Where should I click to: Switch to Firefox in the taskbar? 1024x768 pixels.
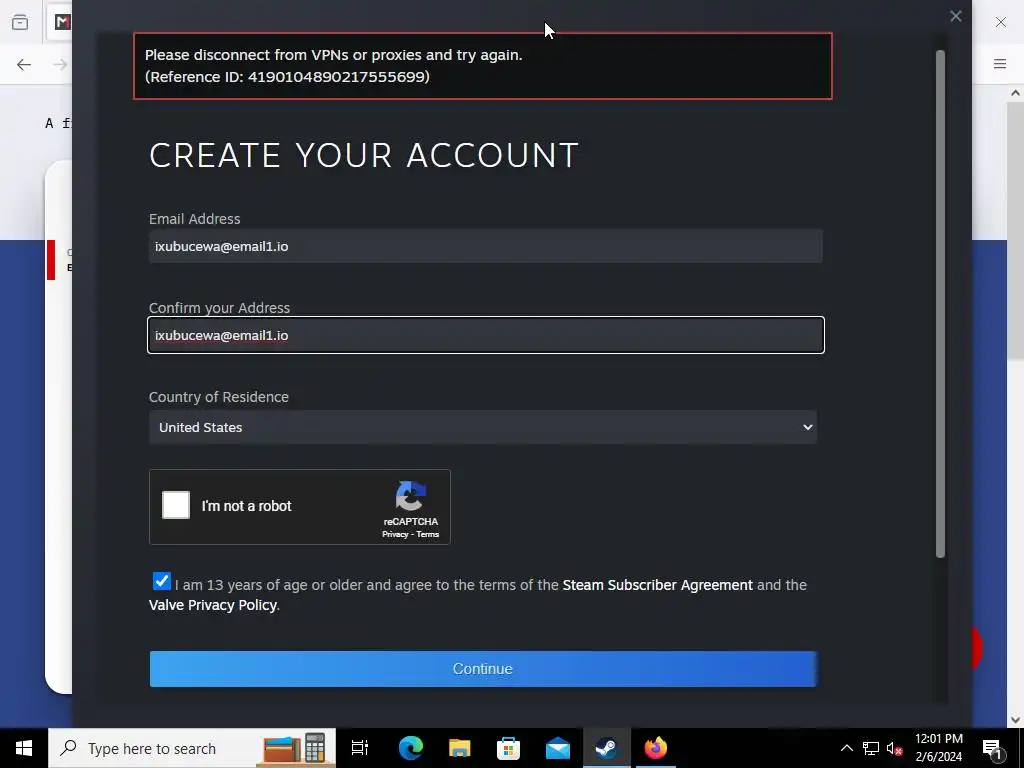pos(656,748)
